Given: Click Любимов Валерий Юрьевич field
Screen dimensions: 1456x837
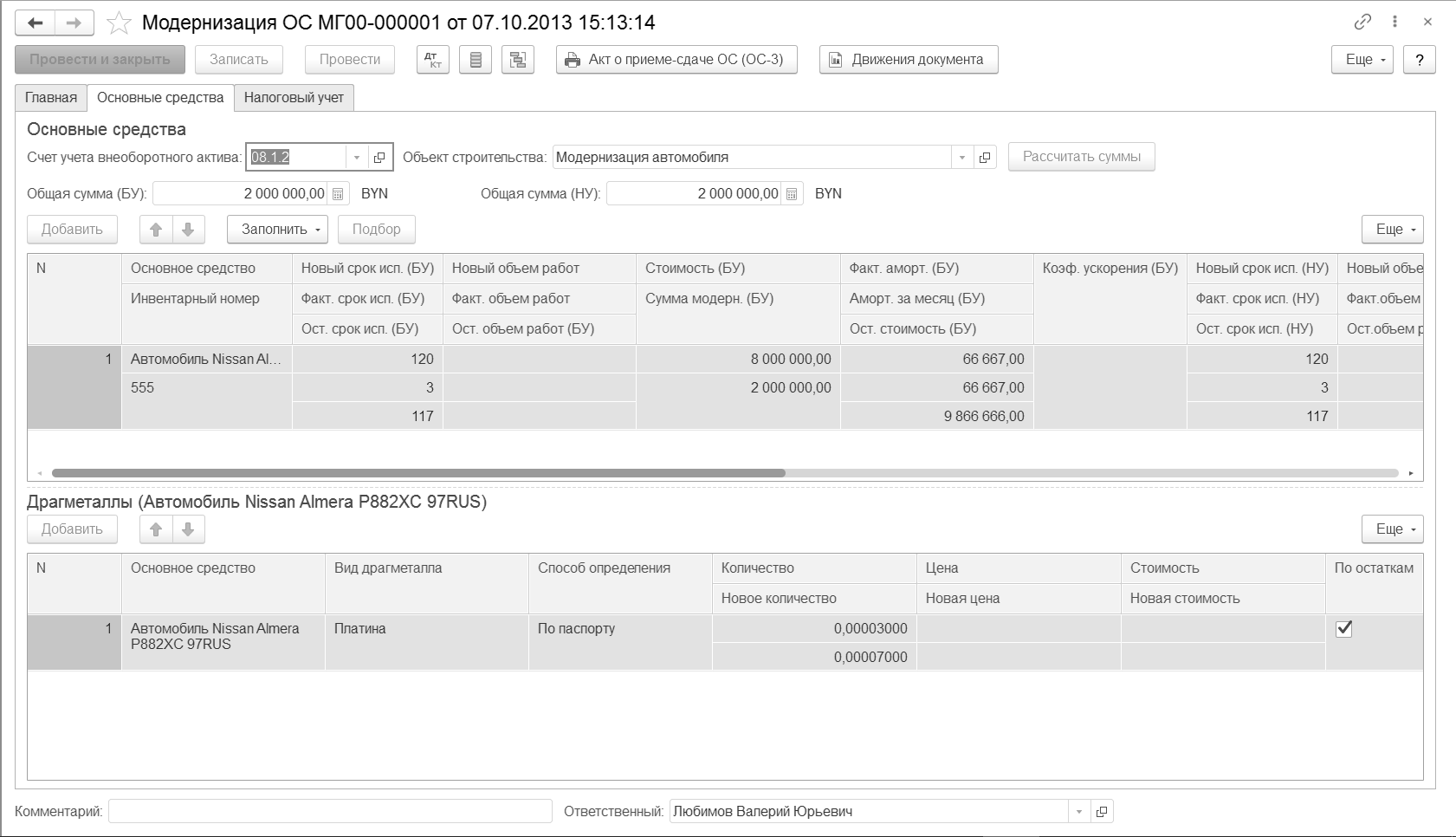Looking at the screenshot, I should [x=869, y=812].
